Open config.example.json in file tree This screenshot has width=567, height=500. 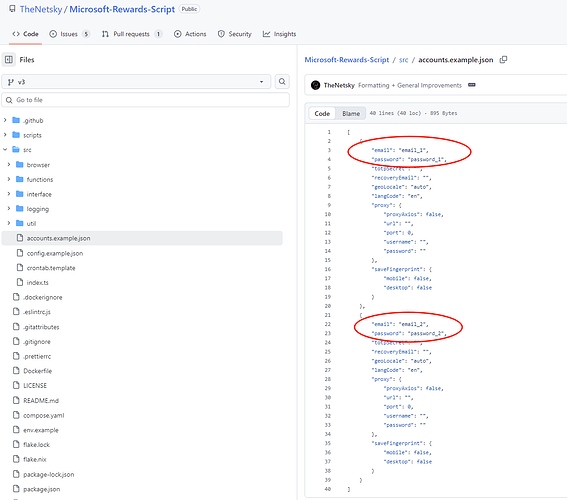[55, 253]
